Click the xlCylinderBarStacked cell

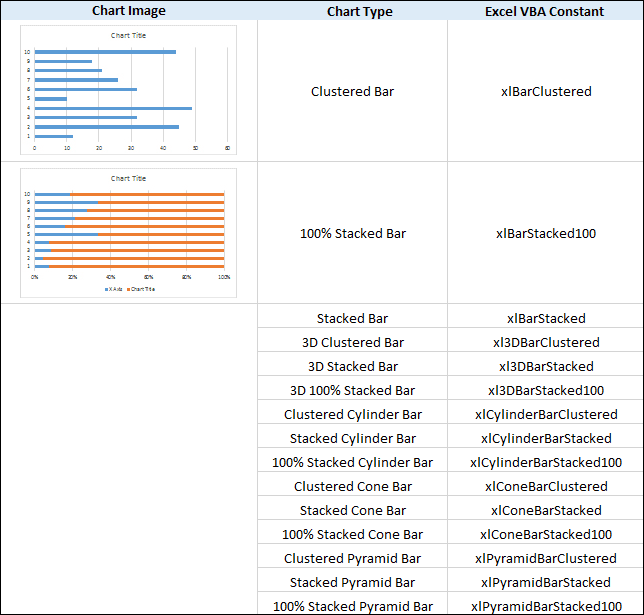[x=546, y=438]
